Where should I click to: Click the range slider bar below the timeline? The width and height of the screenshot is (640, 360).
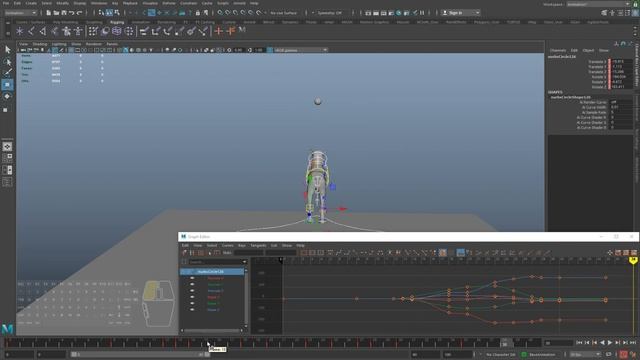pyautogui.click(x=140, y=354)
